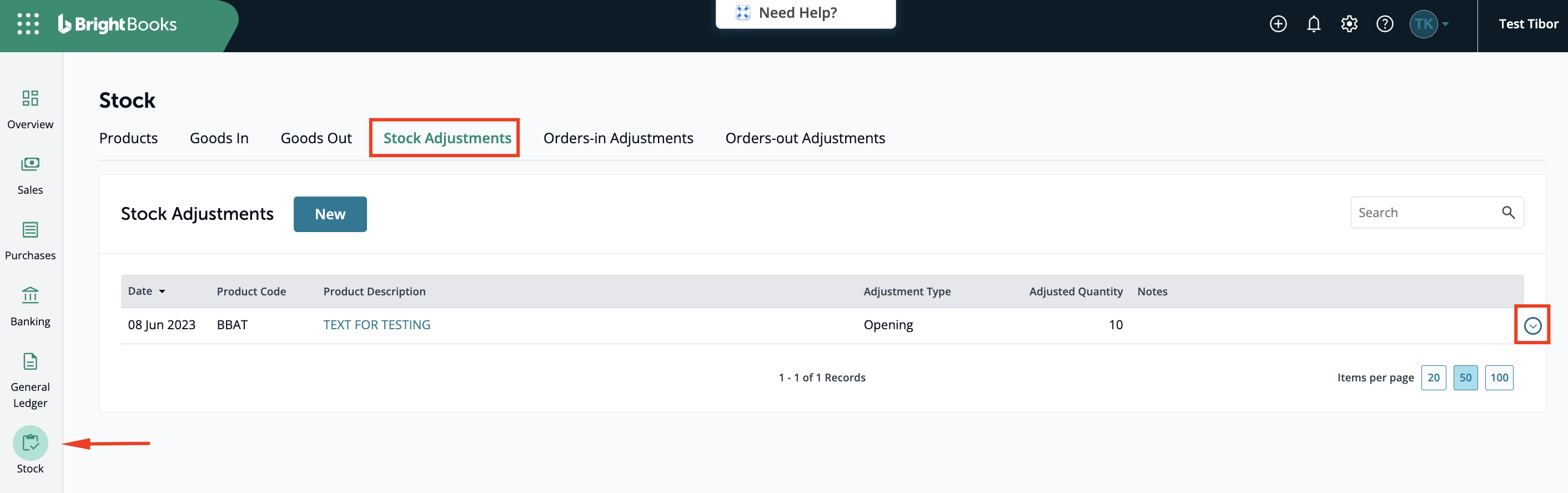Click the Notes column header

tap(1152, 291)
